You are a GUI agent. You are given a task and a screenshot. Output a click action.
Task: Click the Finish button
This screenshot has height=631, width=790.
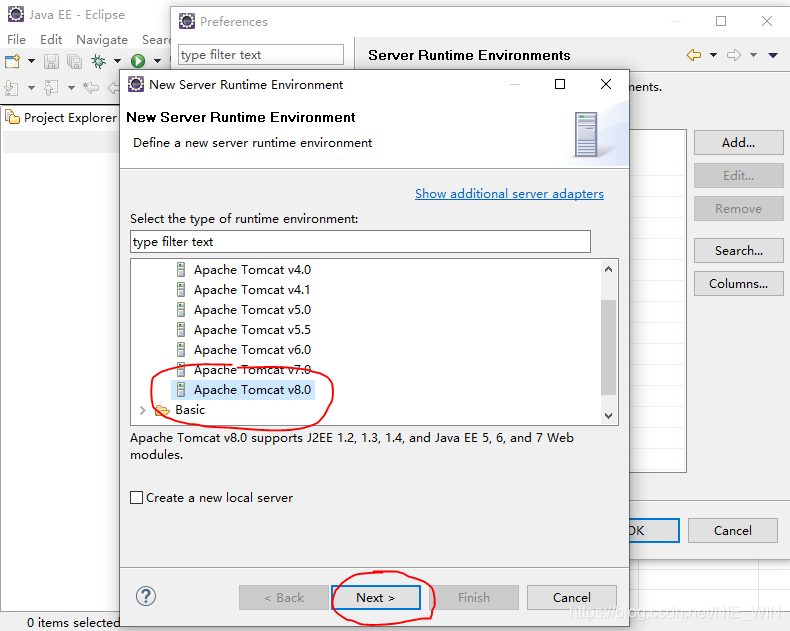click(474, 598)
